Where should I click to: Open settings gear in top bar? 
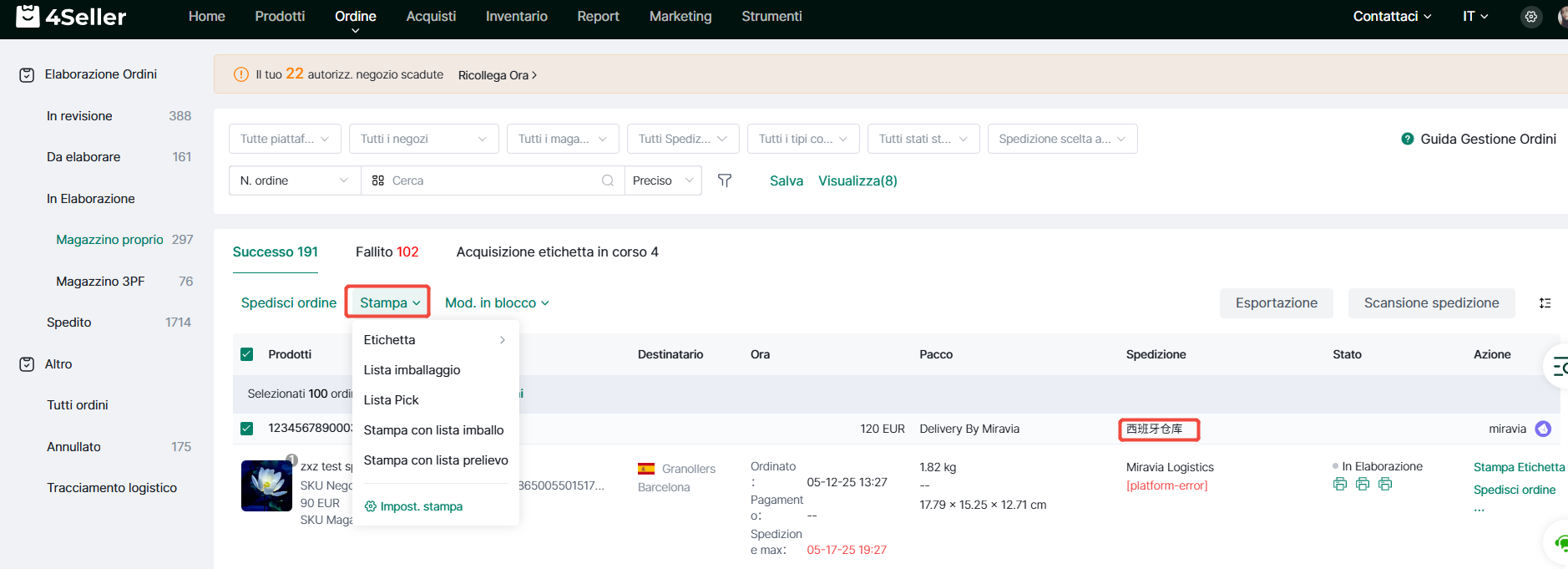(x=1530, y=17)
